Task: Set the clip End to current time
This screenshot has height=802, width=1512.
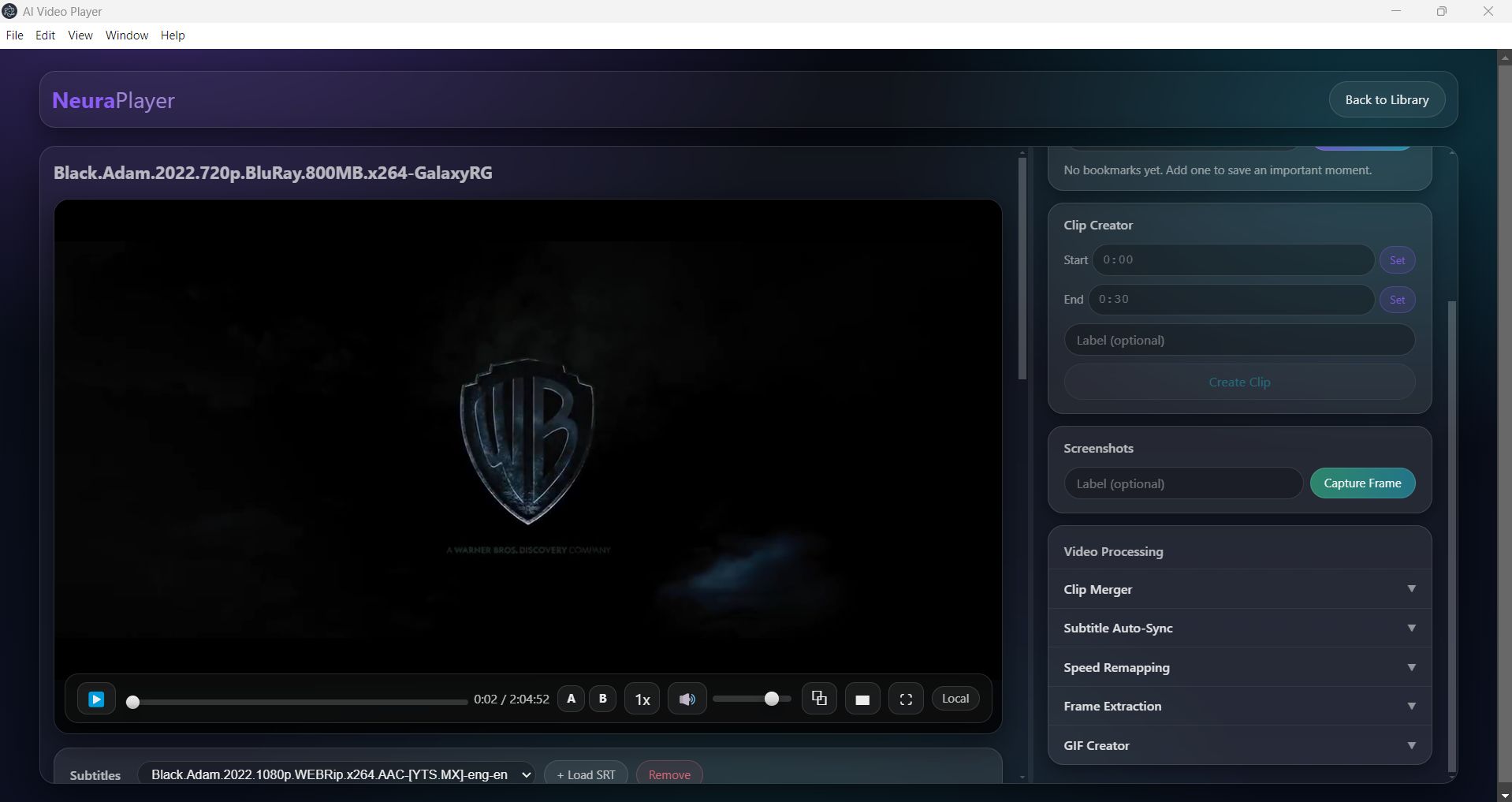Action: point(1398,300)
